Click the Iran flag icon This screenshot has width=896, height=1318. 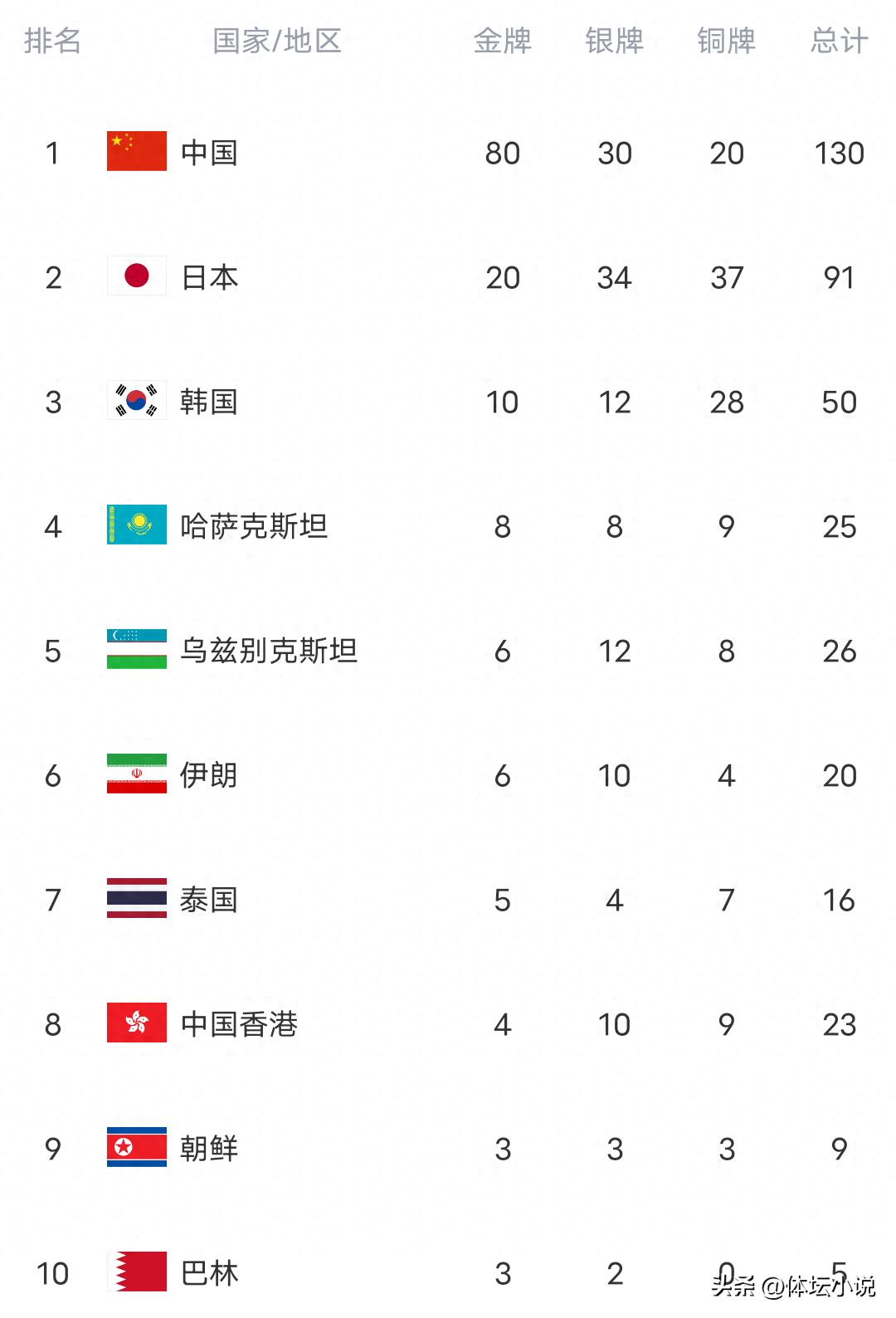137,774
